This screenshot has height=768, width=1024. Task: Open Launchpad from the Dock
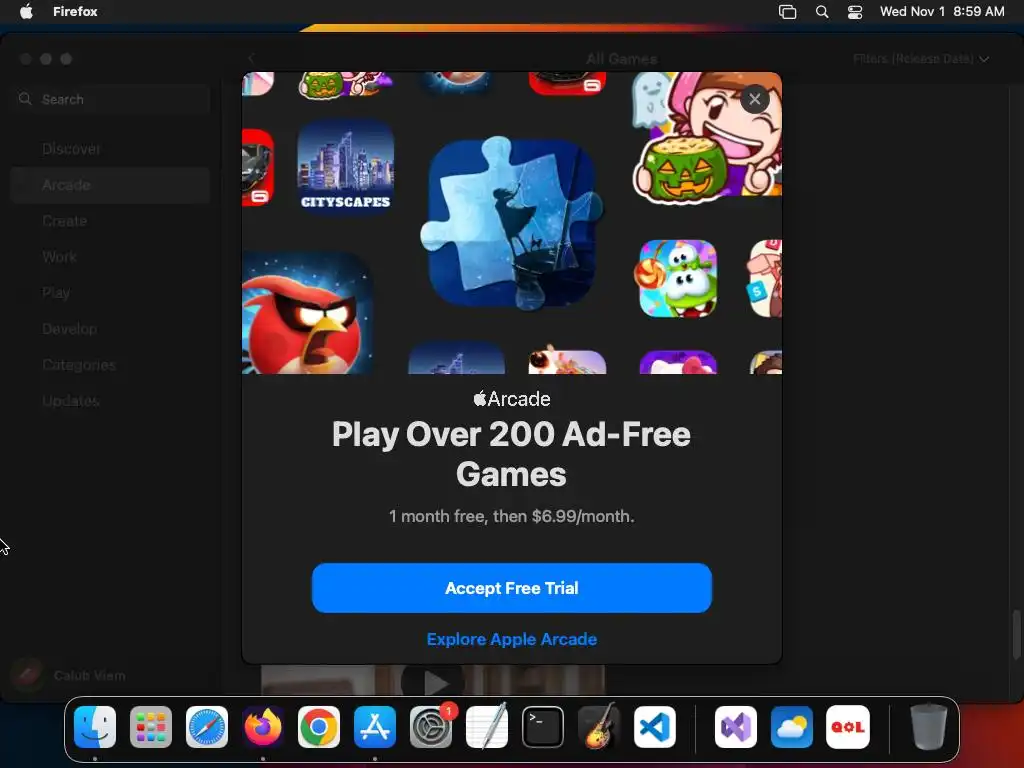151,727
